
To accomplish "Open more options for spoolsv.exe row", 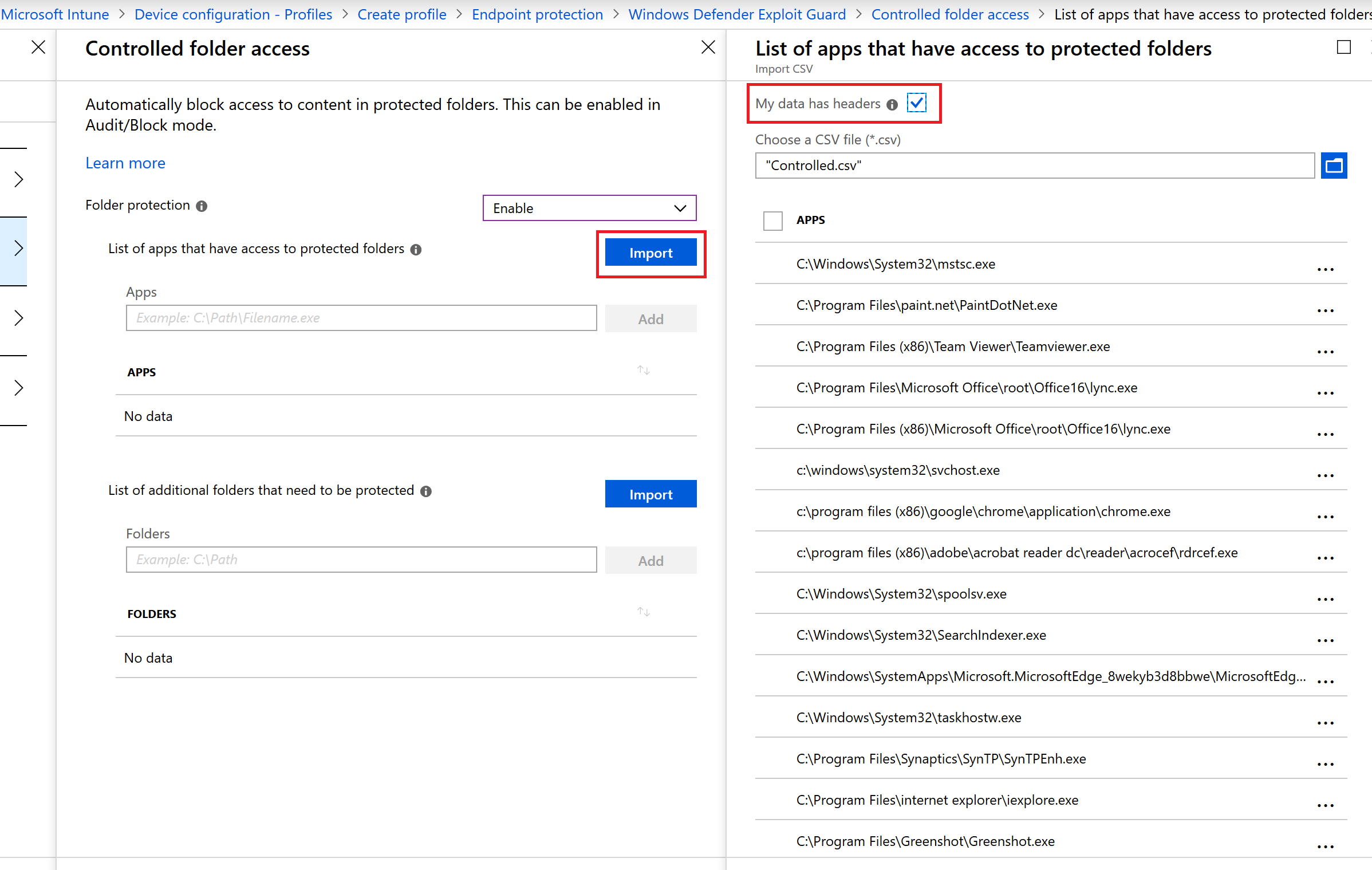I will (x=1326, y=599).
